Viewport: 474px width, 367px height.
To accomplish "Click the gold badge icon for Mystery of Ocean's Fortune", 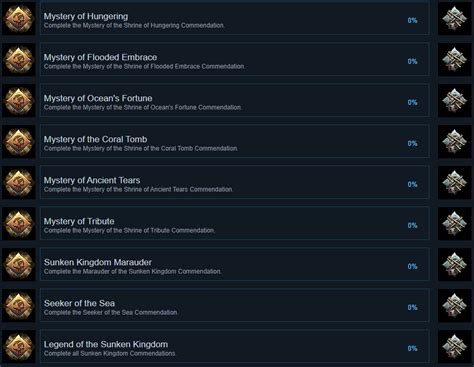I will [19, 100].
